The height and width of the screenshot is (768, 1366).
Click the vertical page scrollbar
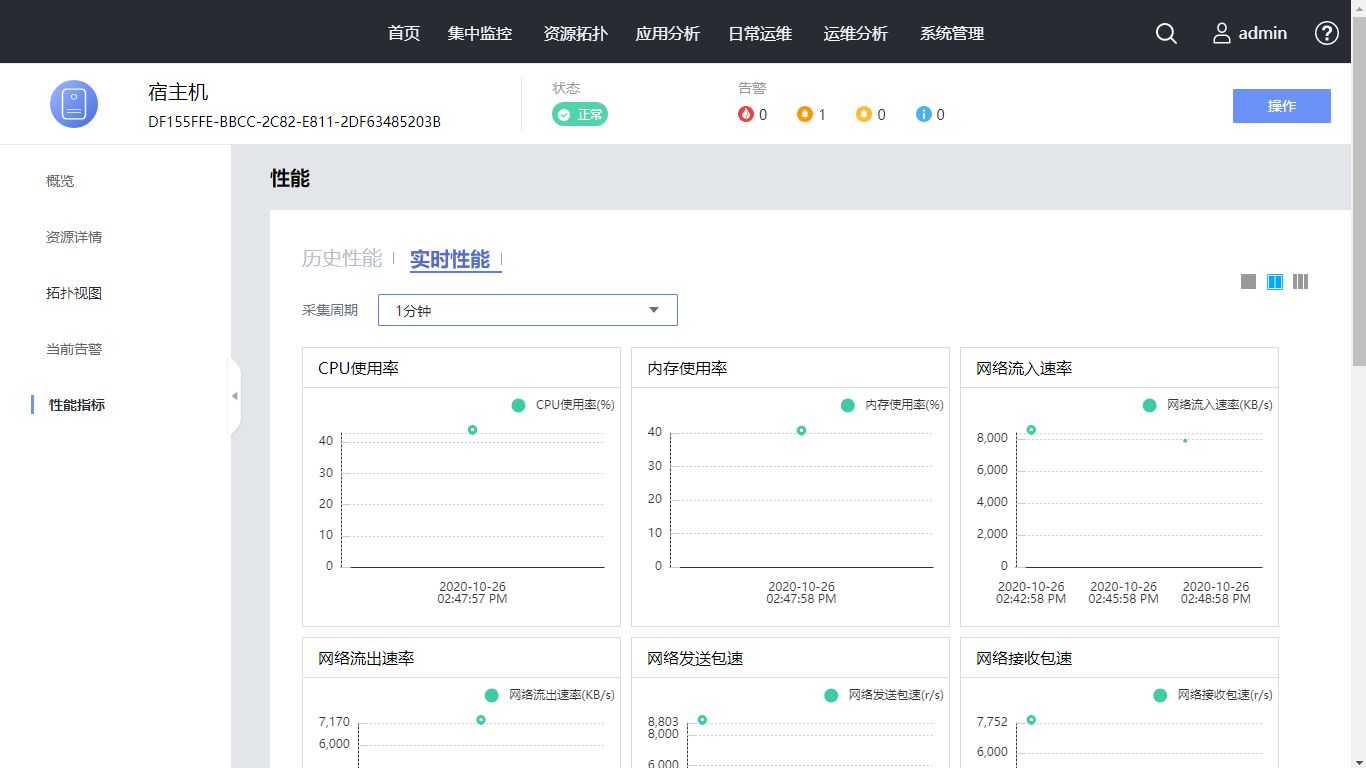pos(1358,200)
